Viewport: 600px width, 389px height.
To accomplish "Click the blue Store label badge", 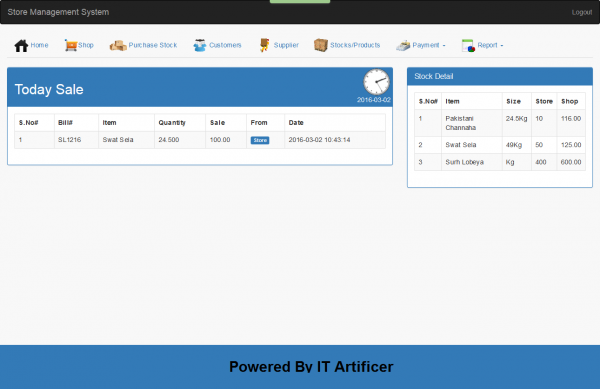I will tap(260, 140).
